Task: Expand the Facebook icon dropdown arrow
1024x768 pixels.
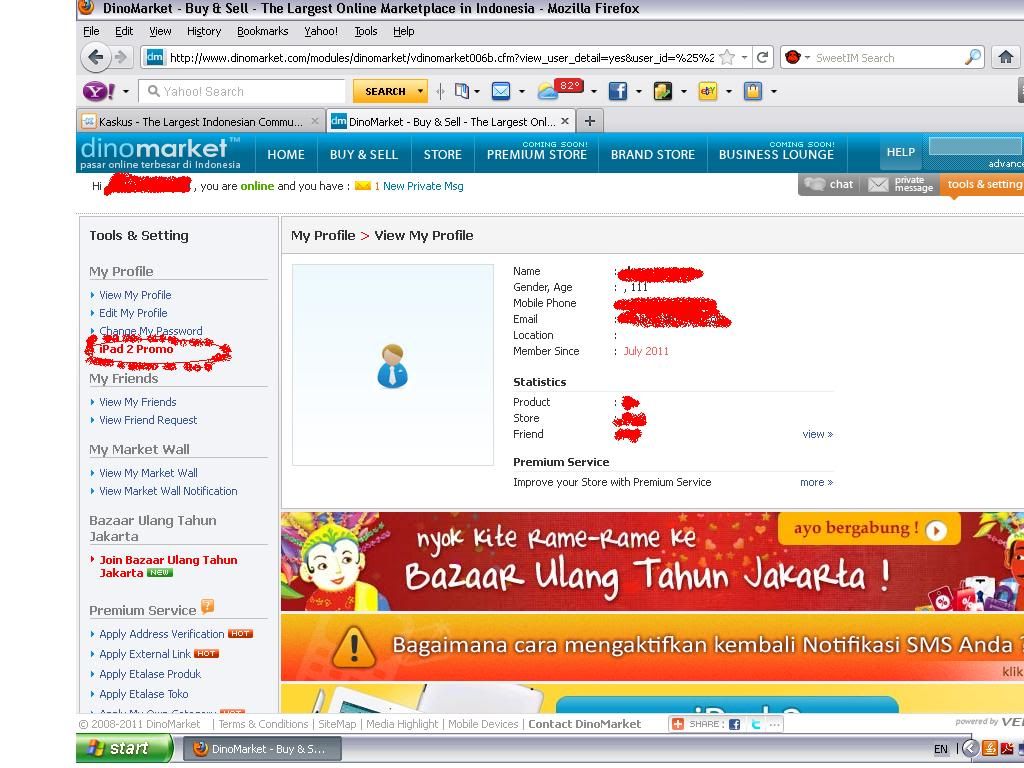Action: 638,91
